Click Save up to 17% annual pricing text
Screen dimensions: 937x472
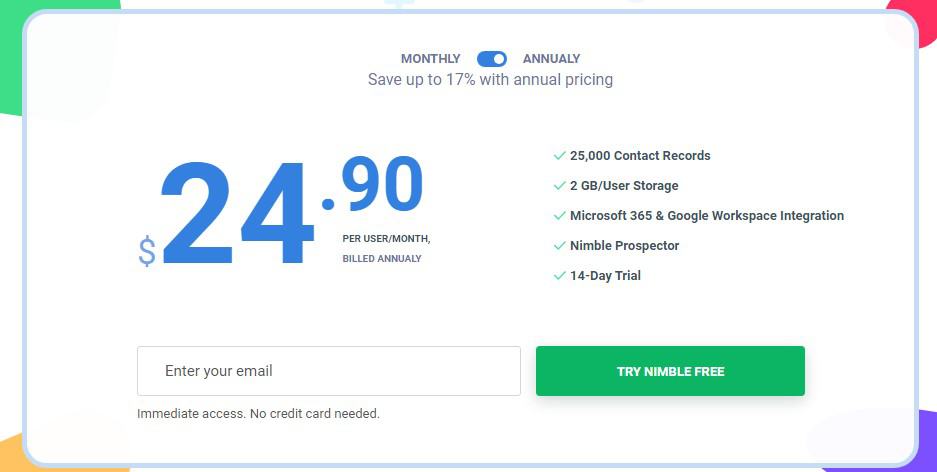click(490, 79)
